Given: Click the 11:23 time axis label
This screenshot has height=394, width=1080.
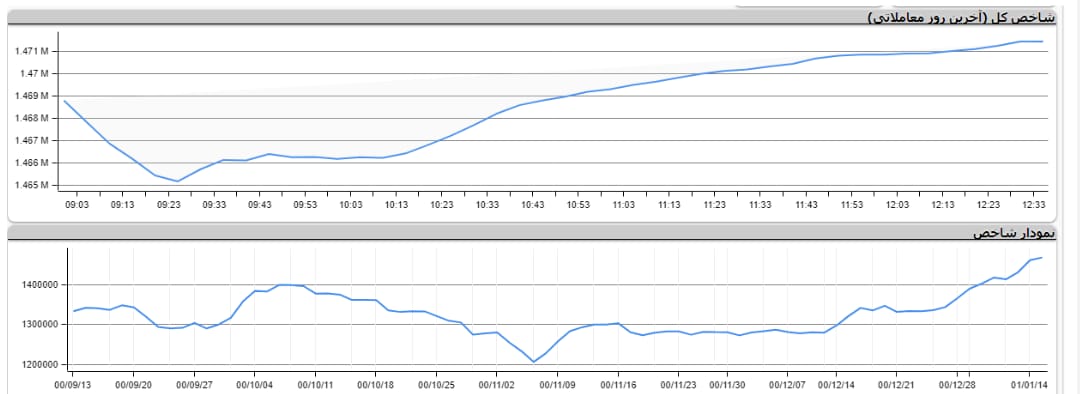Looking at the screenshot, I should (x=715, y=205).
